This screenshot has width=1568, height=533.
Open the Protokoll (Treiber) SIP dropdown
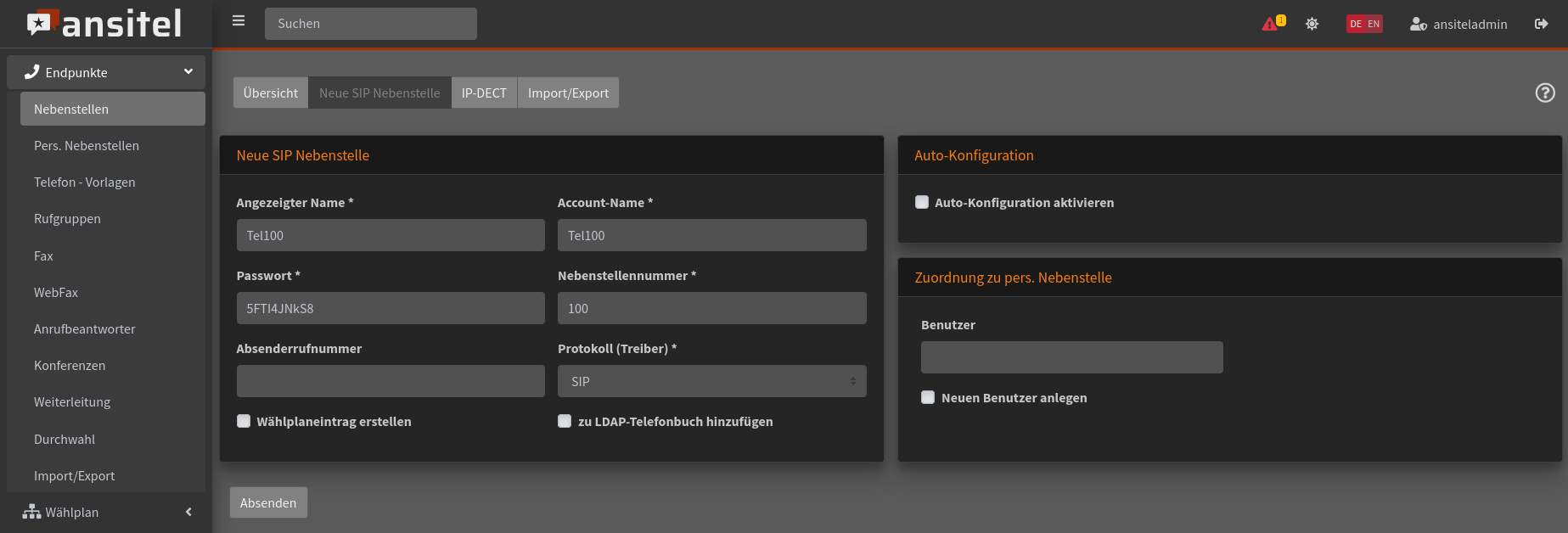pos(711,381)
